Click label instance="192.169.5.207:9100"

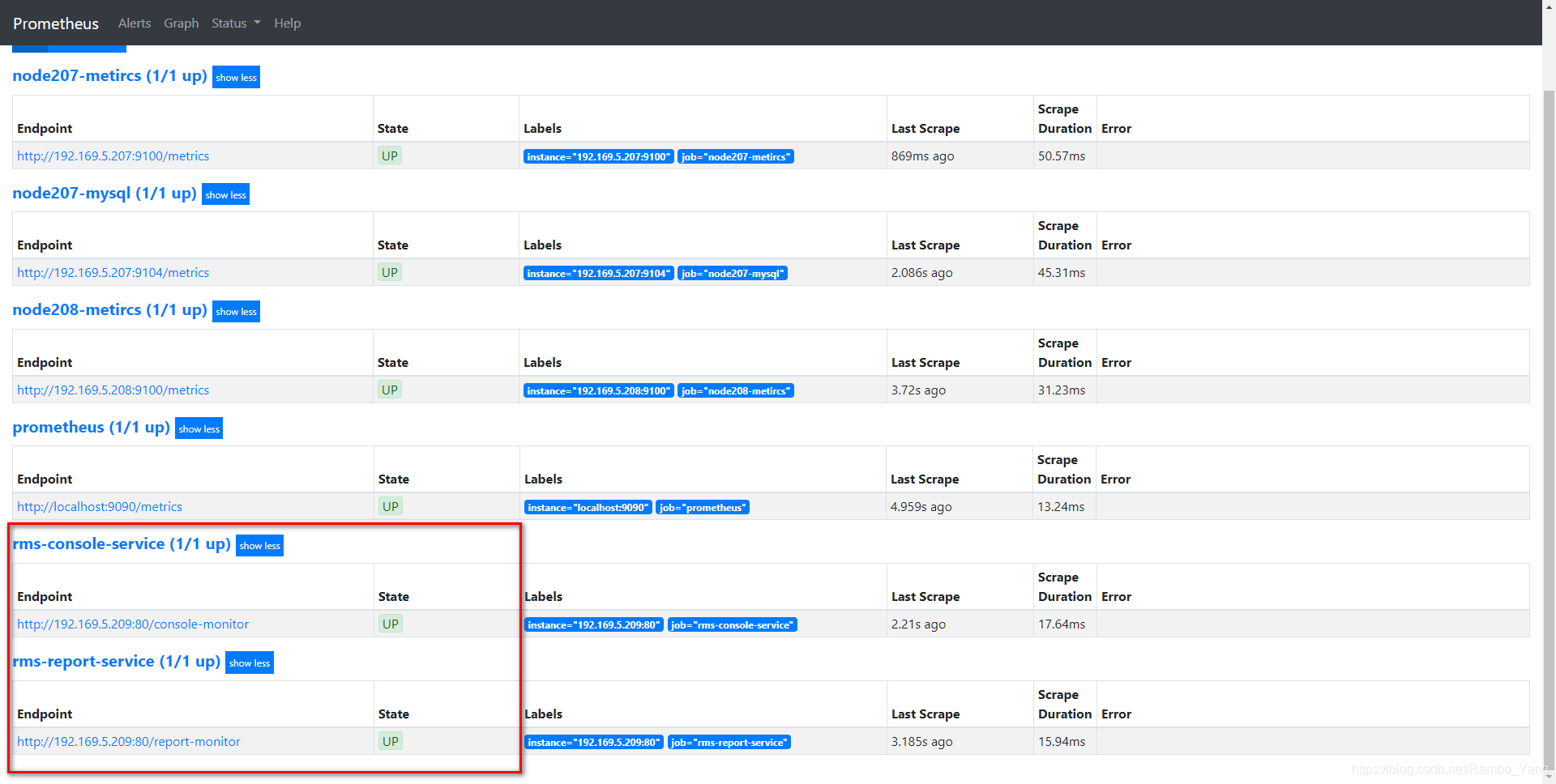(x=599, y=157)
